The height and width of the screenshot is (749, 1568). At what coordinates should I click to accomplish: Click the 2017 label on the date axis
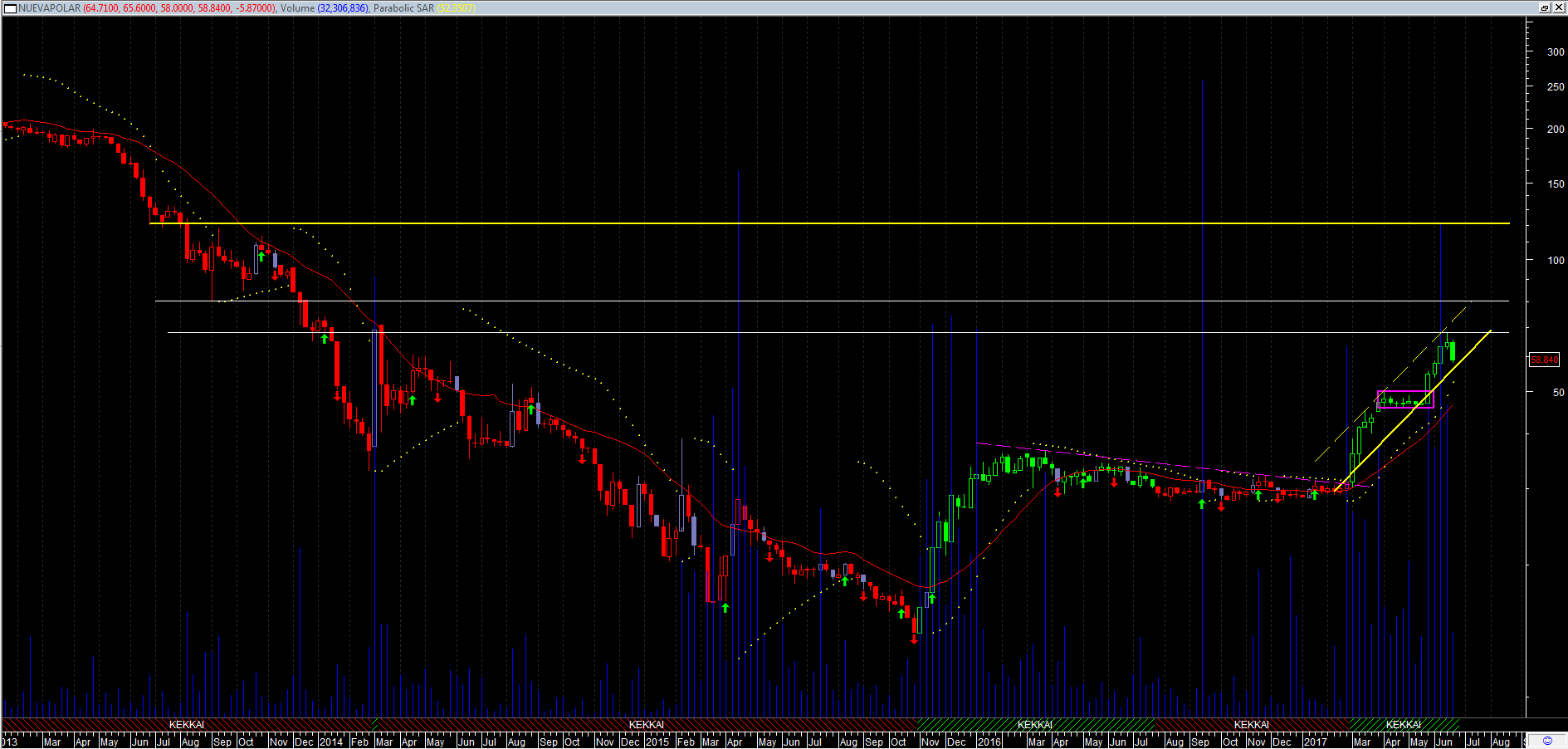tap(1315, 742)
